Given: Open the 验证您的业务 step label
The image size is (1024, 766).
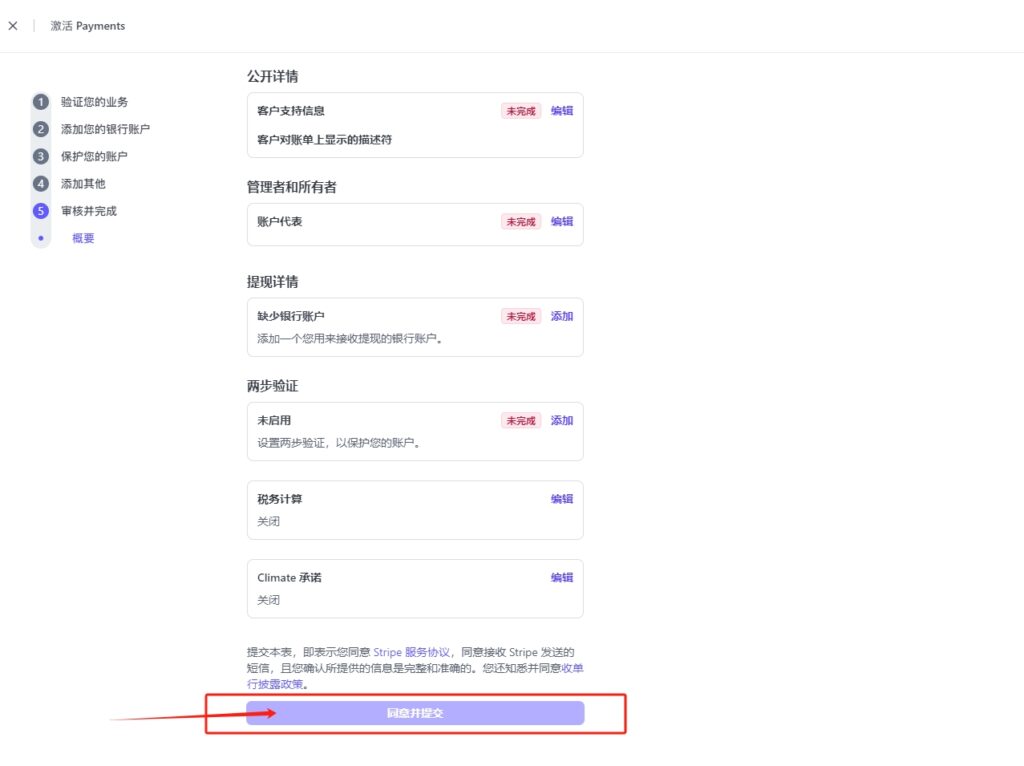Looking at the screenshot, I should point(94,102).
